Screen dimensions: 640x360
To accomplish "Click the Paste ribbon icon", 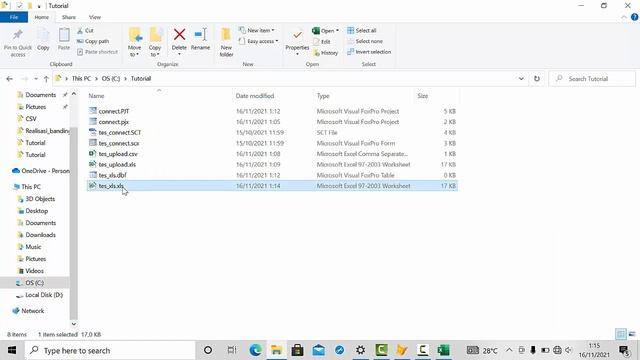I will (x=64, y=35).
